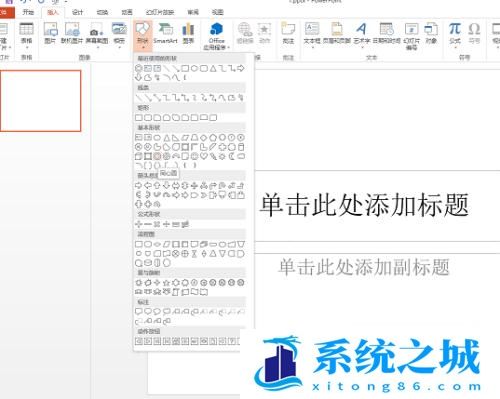Go to the Slide Show tab

160,12
